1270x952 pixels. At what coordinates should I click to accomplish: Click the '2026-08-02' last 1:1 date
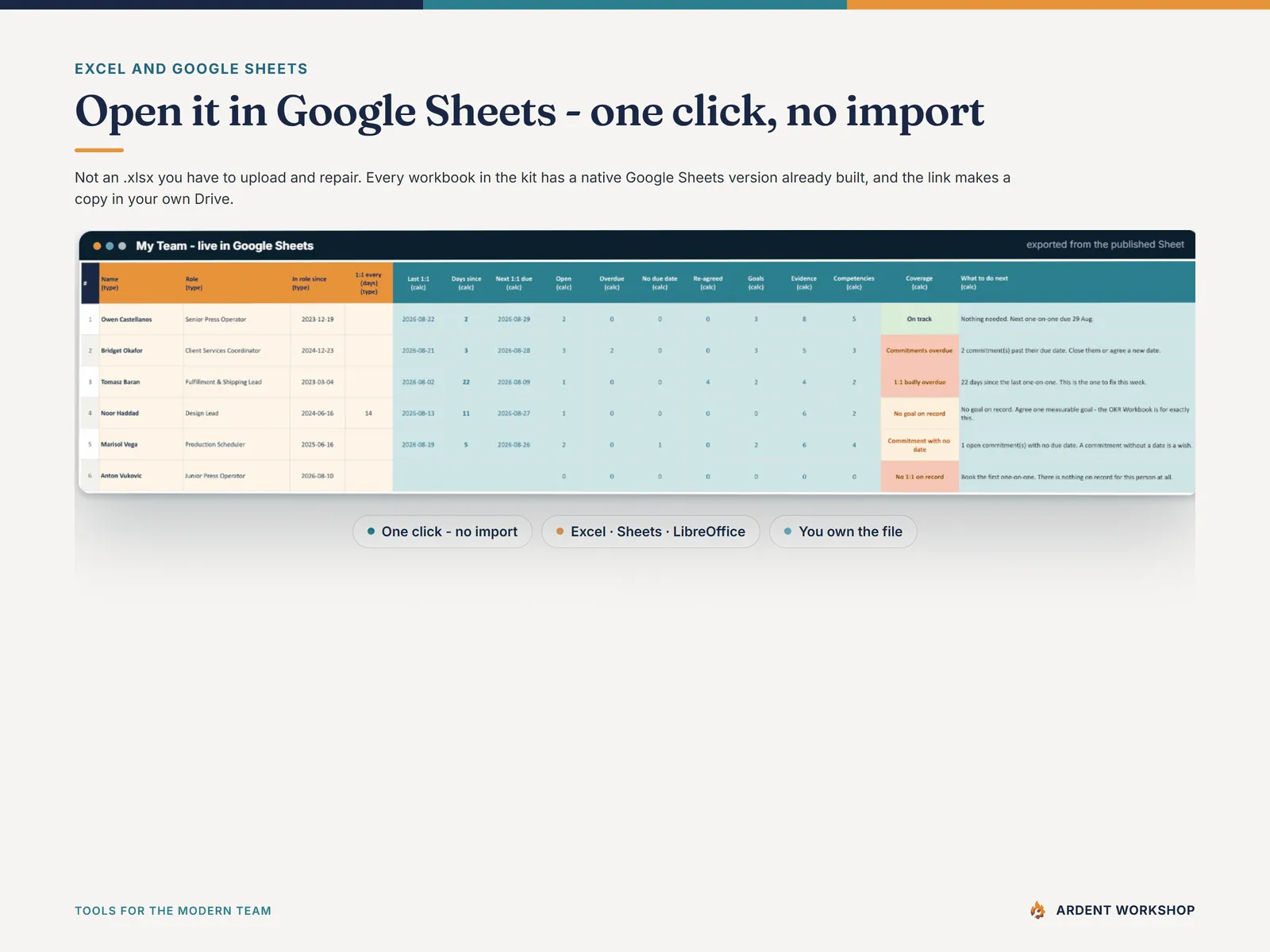coord(418,382)
